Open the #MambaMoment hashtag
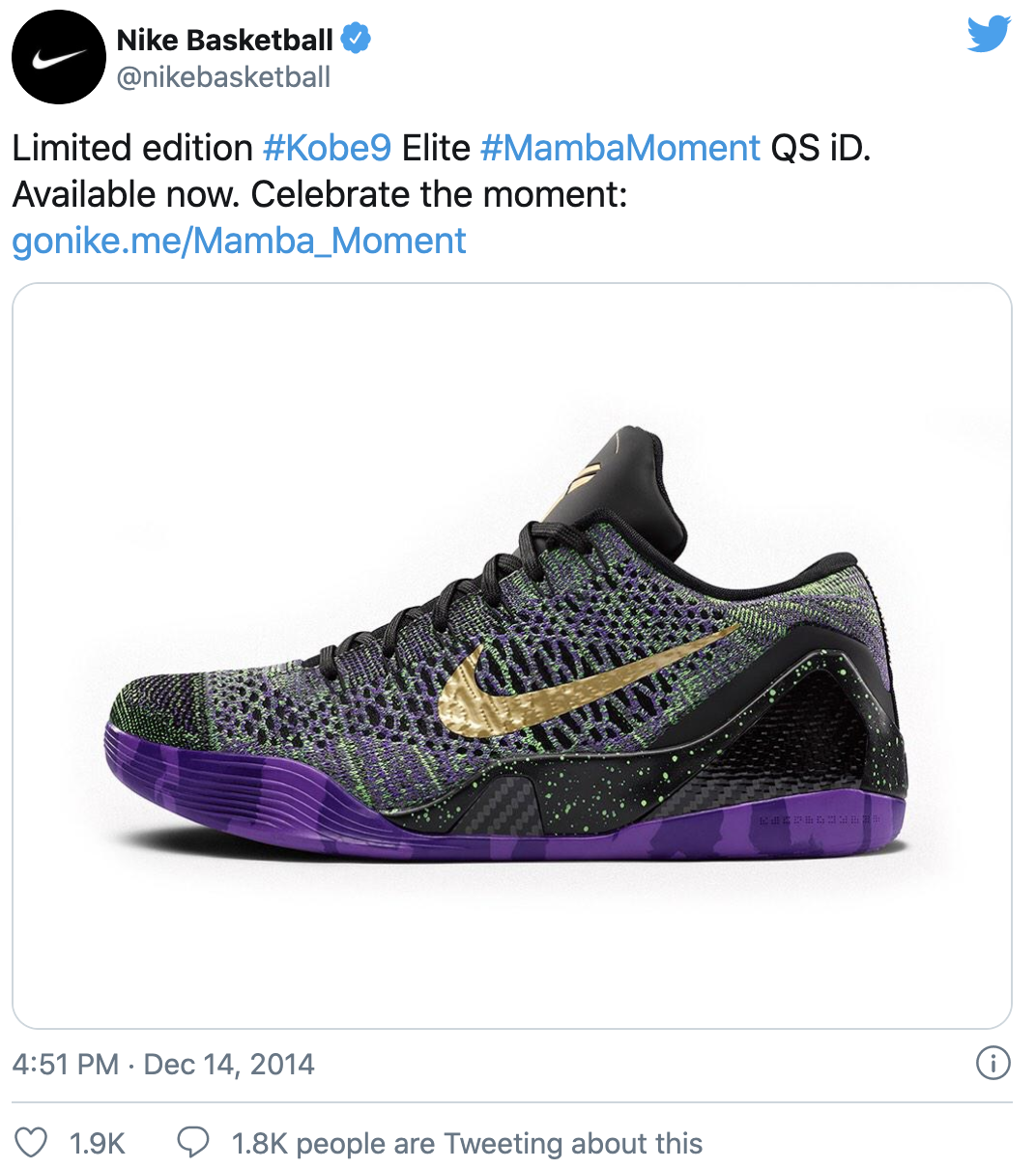 coord(619,148)
